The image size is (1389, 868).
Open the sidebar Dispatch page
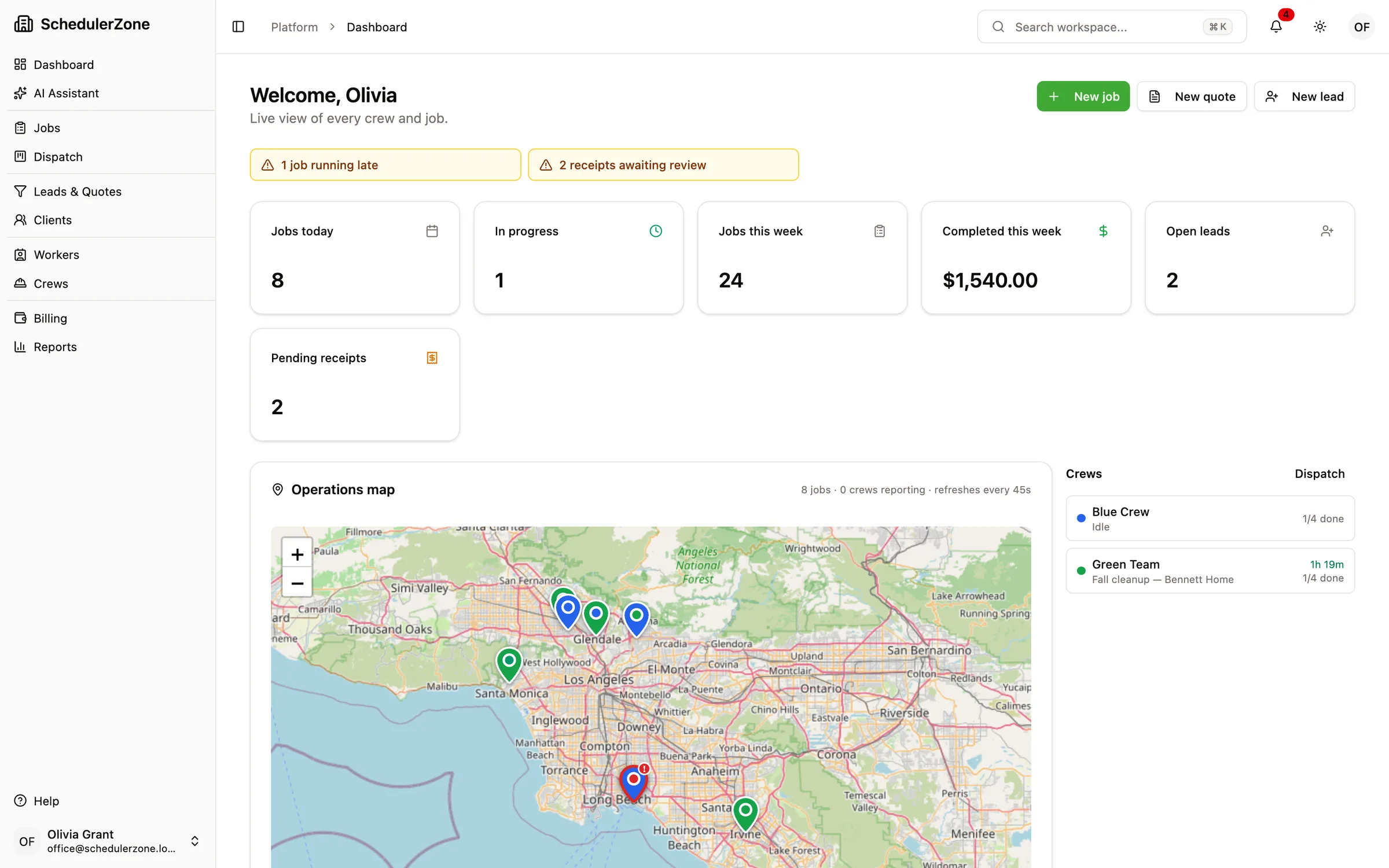click(x=108, y=157)
